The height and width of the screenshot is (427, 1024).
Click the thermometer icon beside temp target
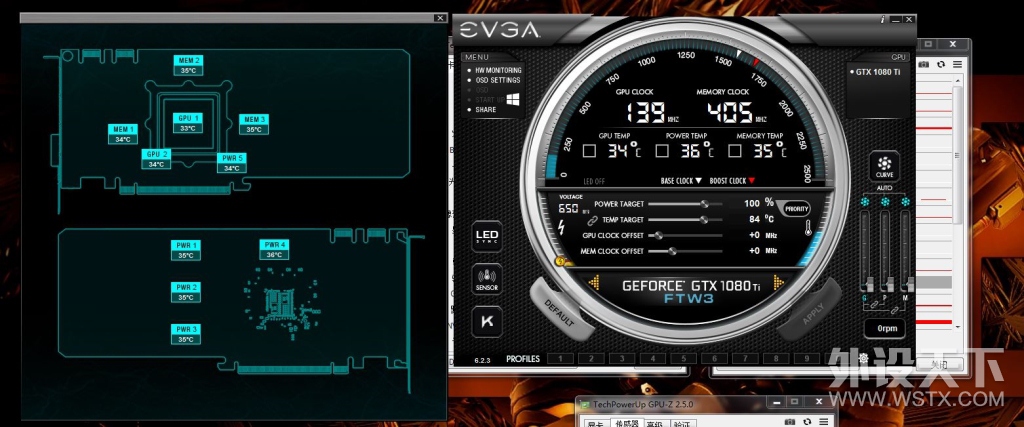tap(807, 229)
